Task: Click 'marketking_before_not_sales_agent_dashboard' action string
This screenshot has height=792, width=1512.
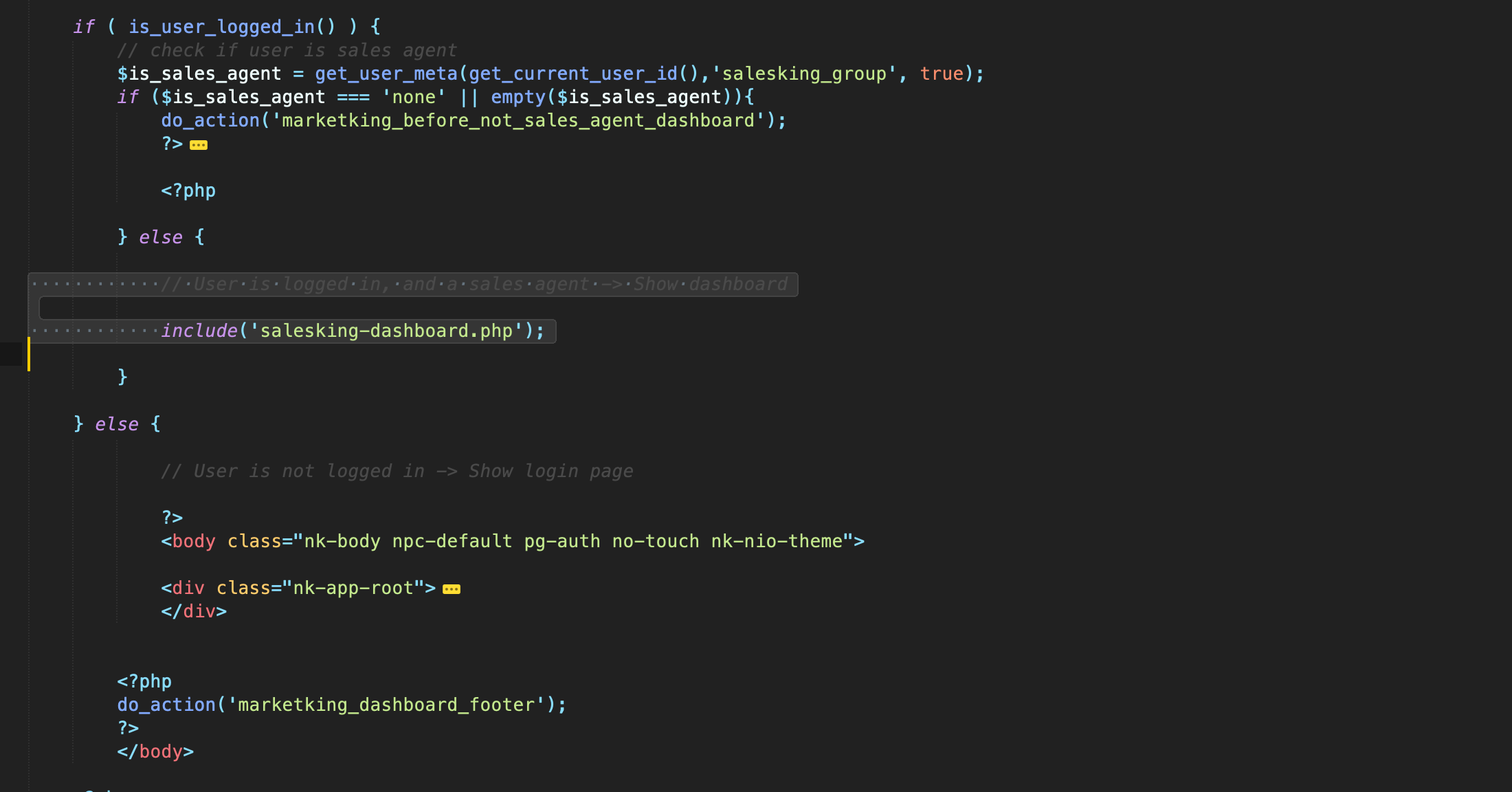Action: (518, 120)
